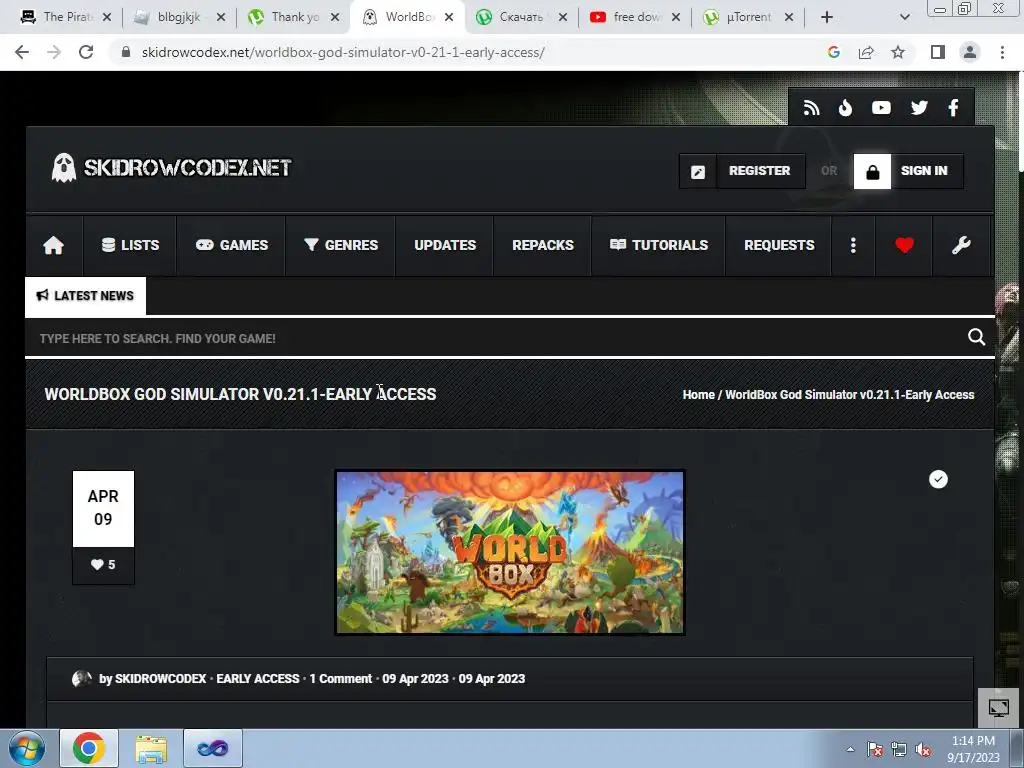Click the browser back arrow

(22, 52)
